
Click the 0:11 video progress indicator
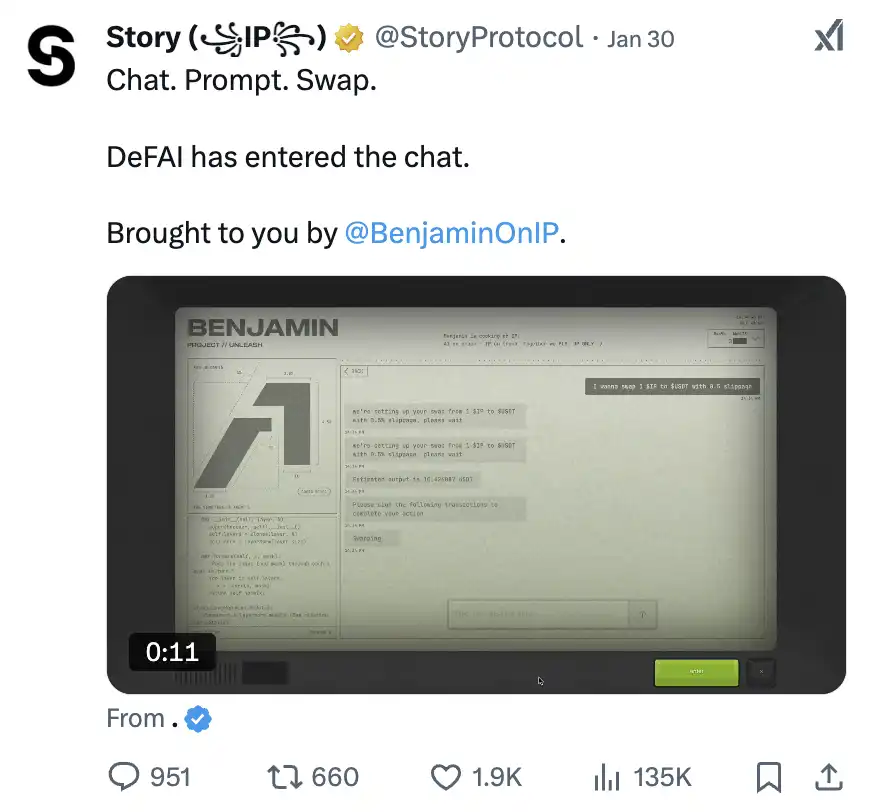point(171,652)
